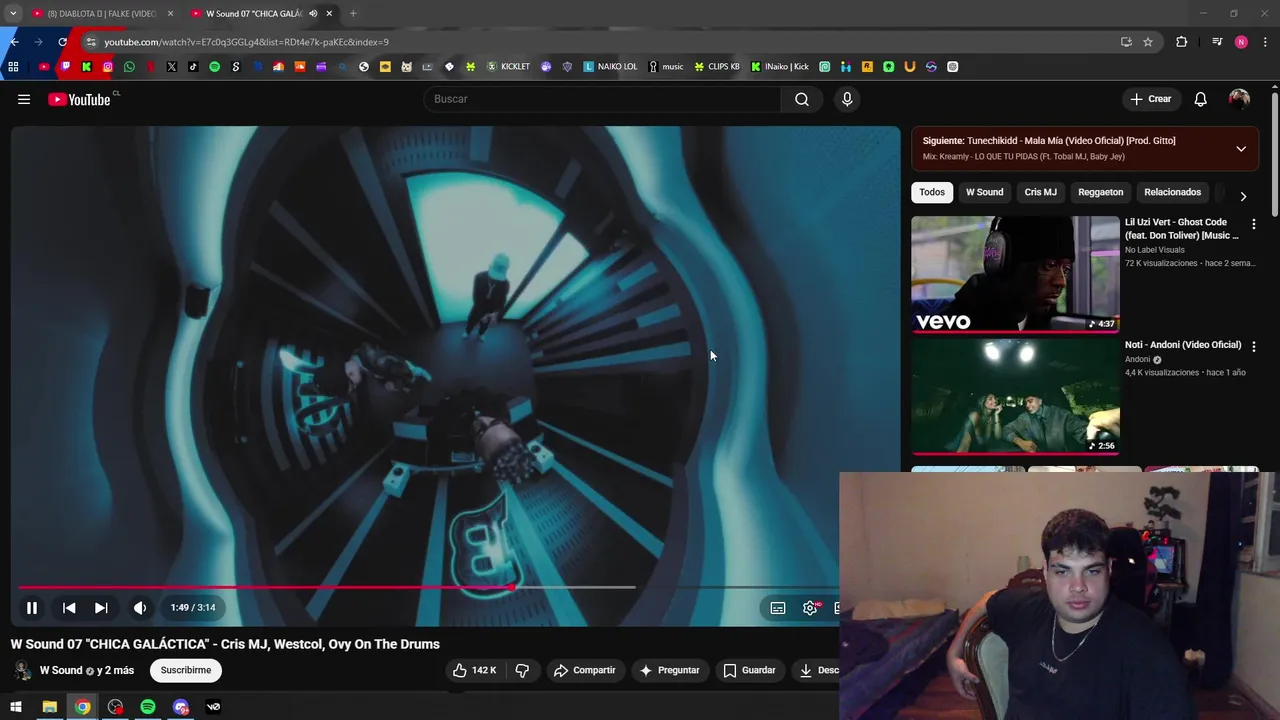1280x720 pixels.
Task: Select the W Sound filter chip
Action: 984,192
